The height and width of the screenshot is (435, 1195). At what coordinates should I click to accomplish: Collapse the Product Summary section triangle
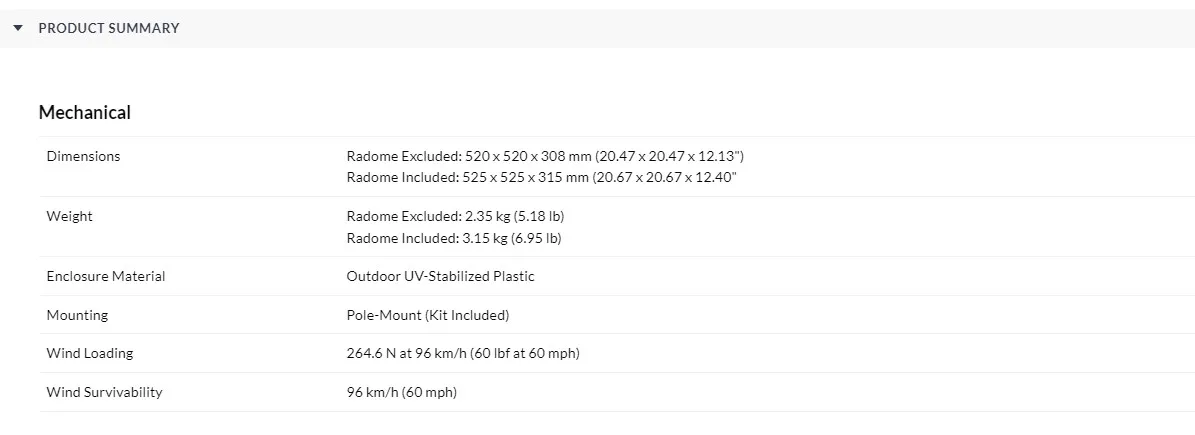18,28
